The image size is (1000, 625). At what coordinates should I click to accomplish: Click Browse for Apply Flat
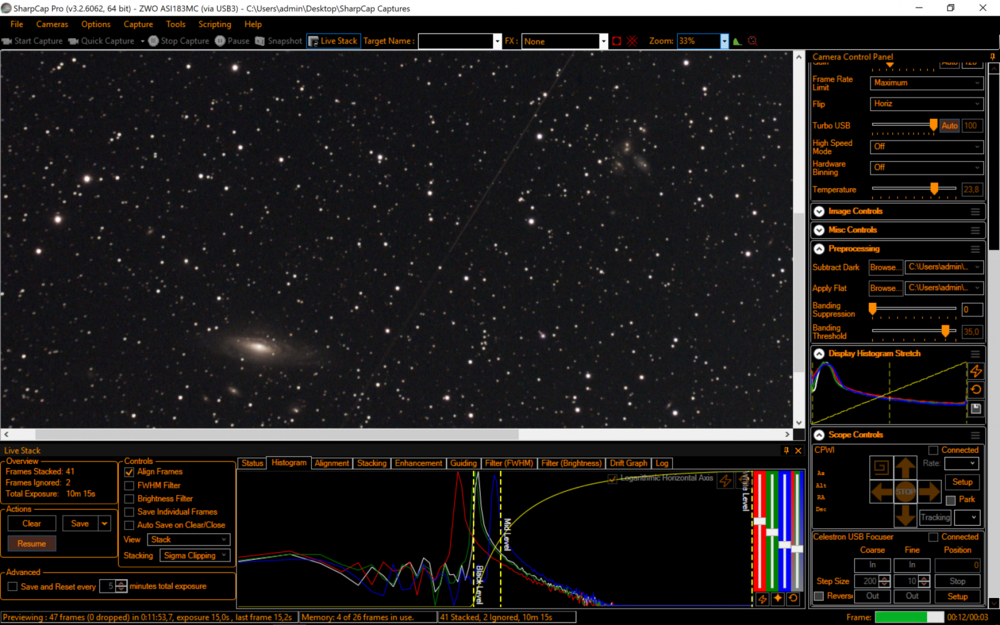point(885,288)
